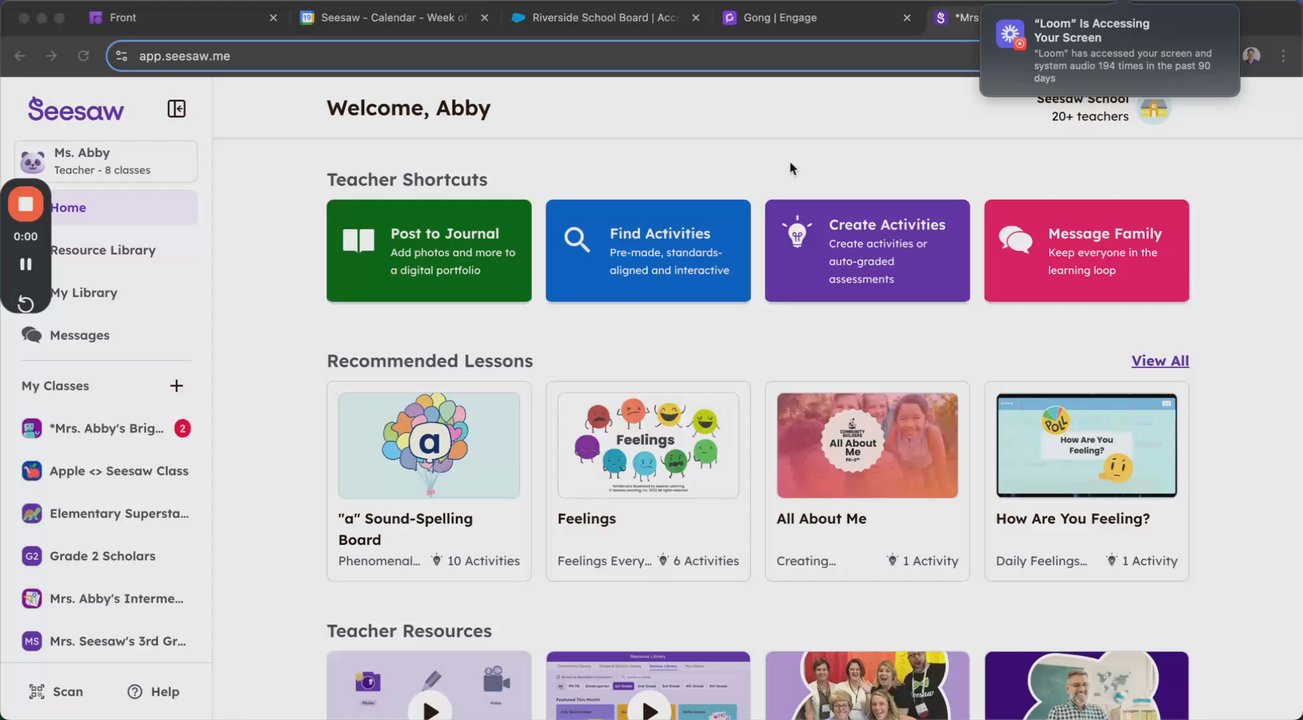Click View All recommended lessons
This screenshot has height=720, width=1303.
click(1160, 361)
